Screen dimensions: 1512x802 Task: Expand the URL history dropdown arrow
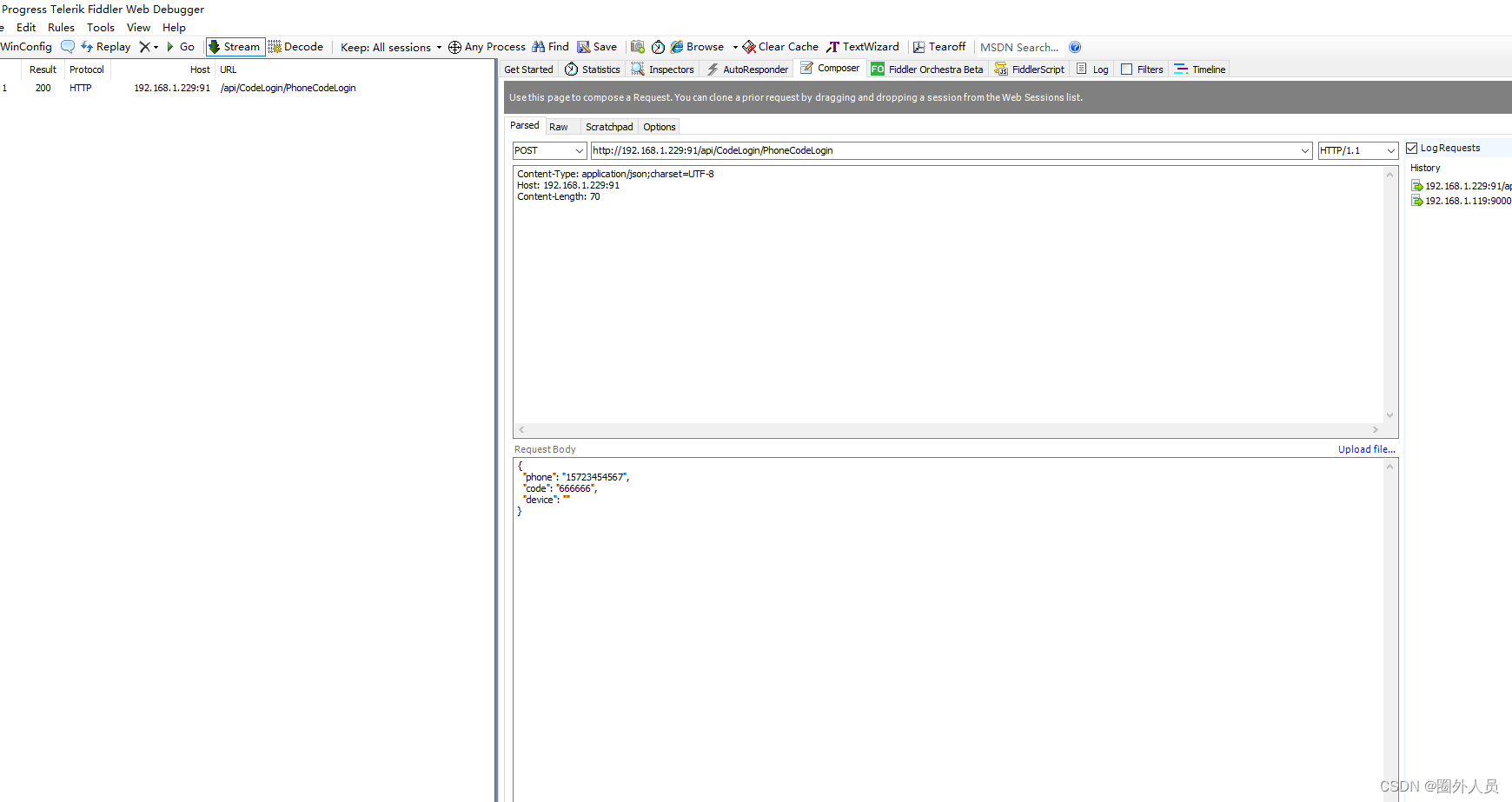tap(1305, 150)
